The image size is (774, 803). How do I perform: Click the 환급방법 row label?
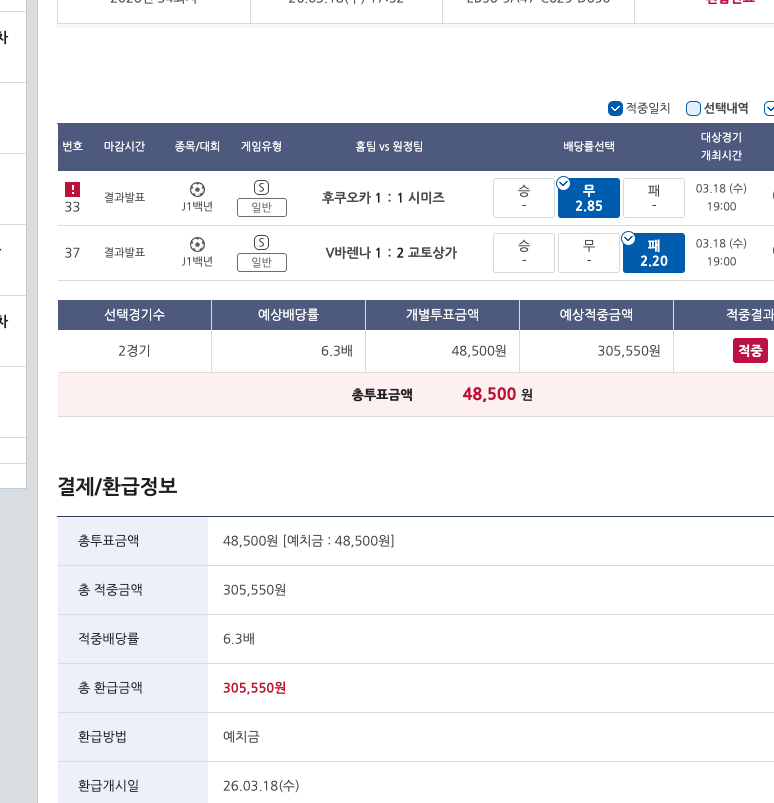pyautogui.click(x=102, y=736)
